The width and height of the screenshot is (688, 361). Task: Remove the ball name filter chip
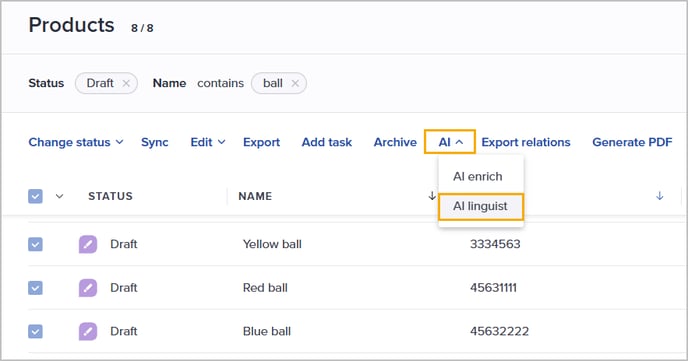[x=295, y=83]
